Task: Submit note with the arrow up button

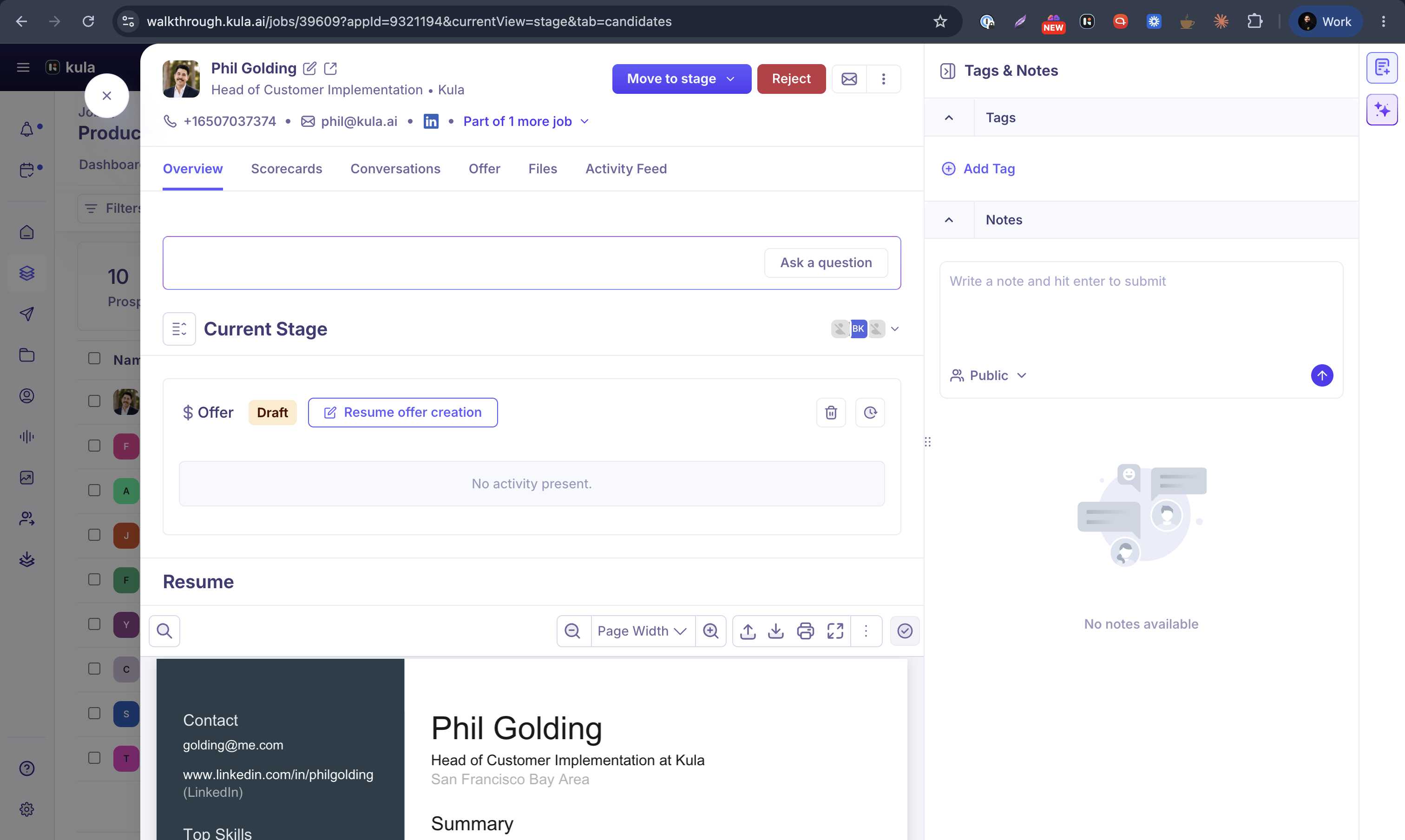Action: (x=1322, y=375)
